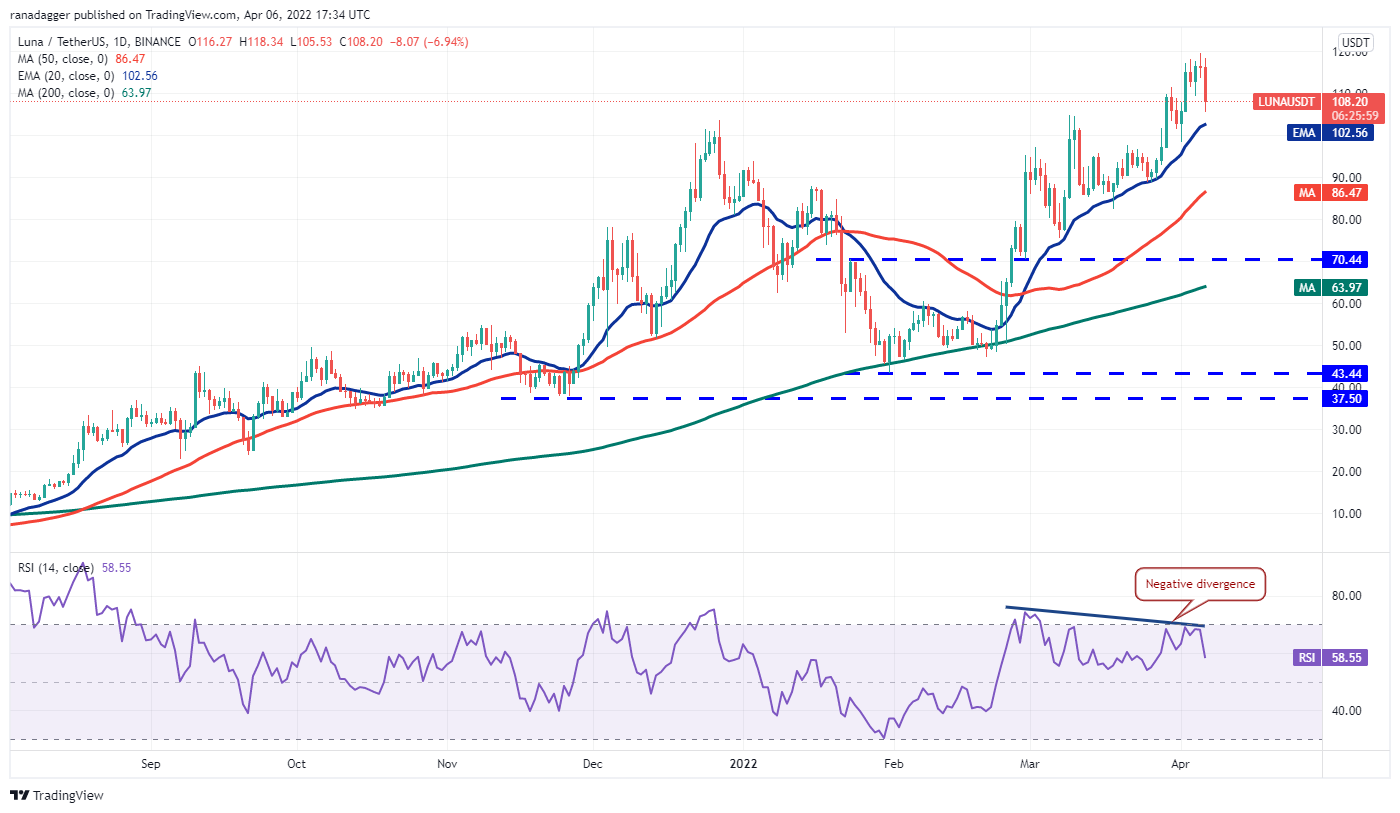The width and height of the screenshot is (1400, 813).
Task: Click the Mar label on time axis
Action: (x=1028, y=763)
